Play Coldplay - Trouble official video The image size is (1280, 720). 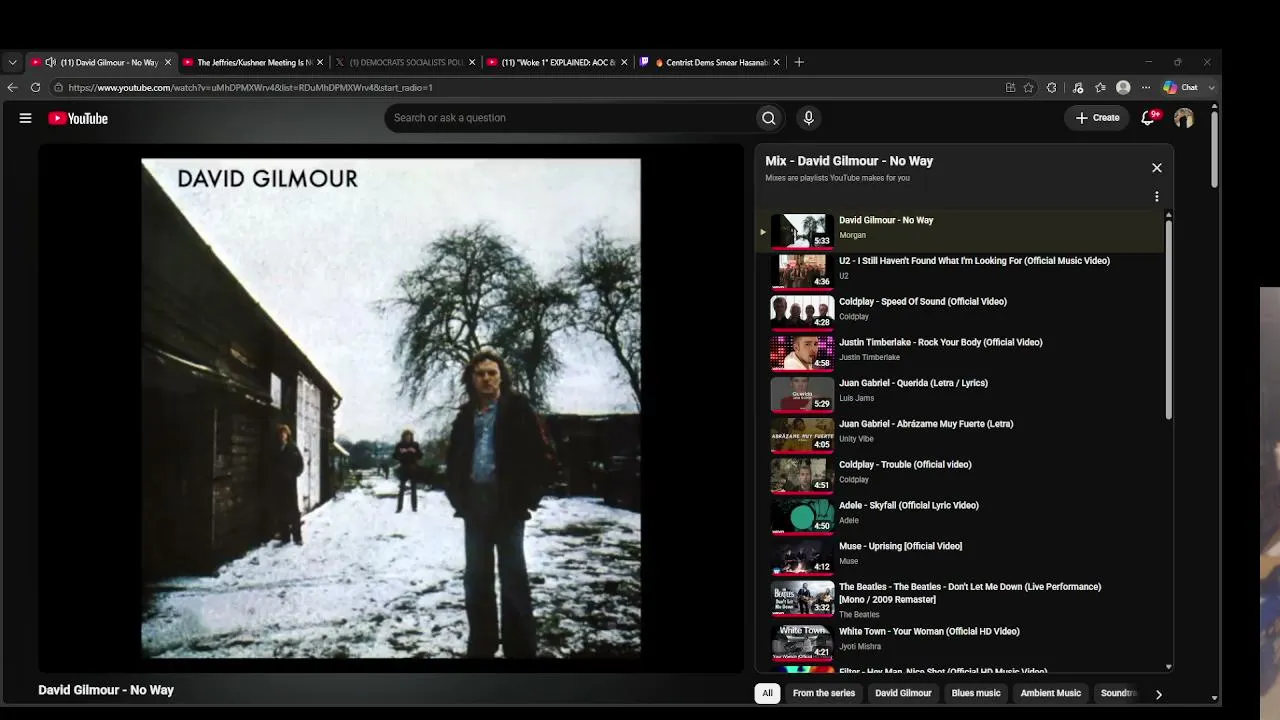960,474
